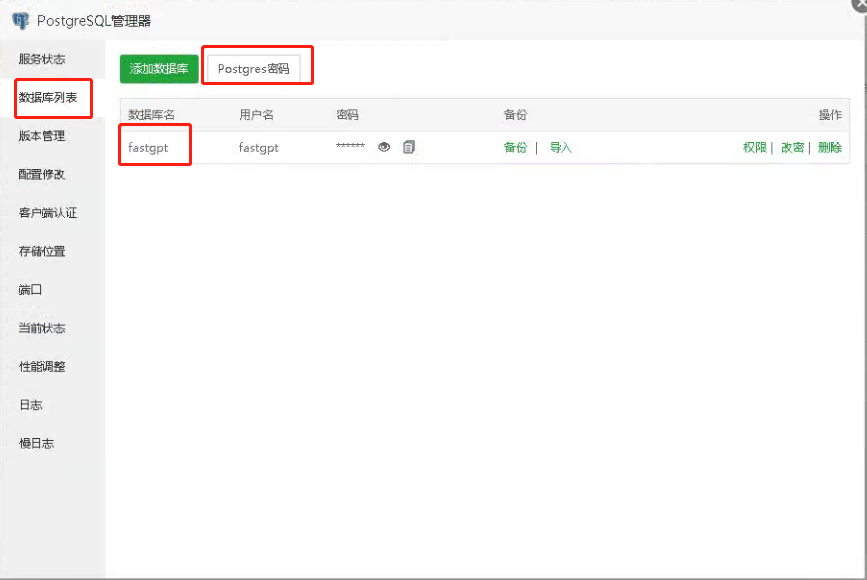Screen dimensions: 867x580
Task: Click the 操作 column header
Action: 830,115
